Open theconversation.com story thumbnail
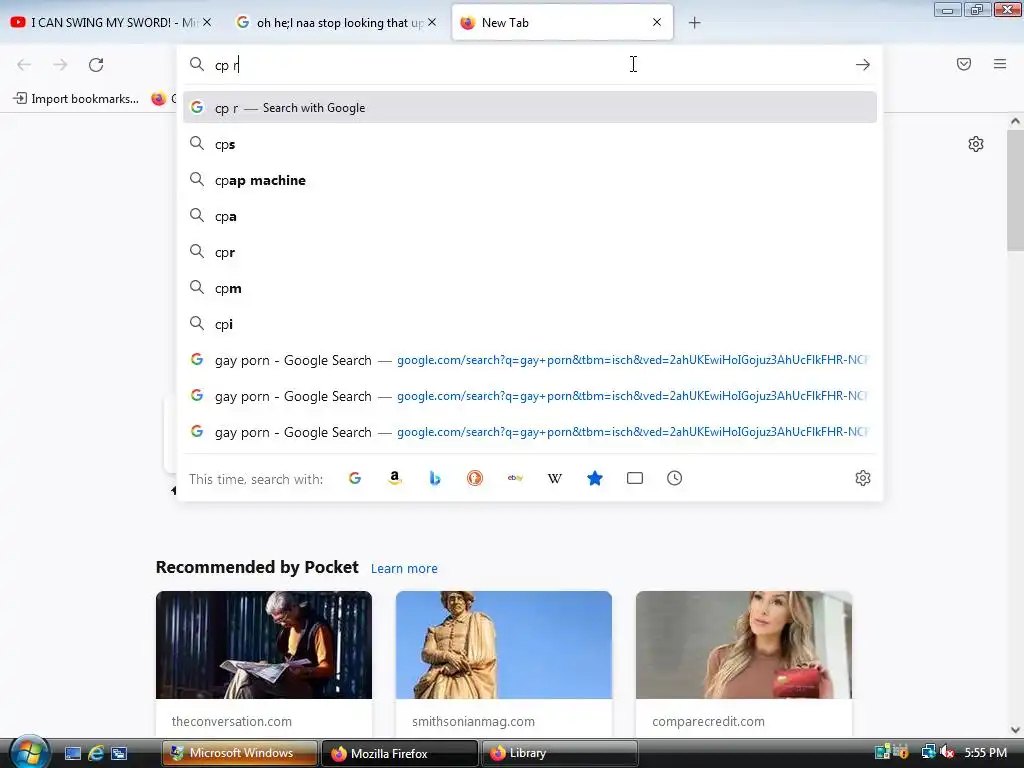Screen dimensions: 1024x768 [264, 645]
